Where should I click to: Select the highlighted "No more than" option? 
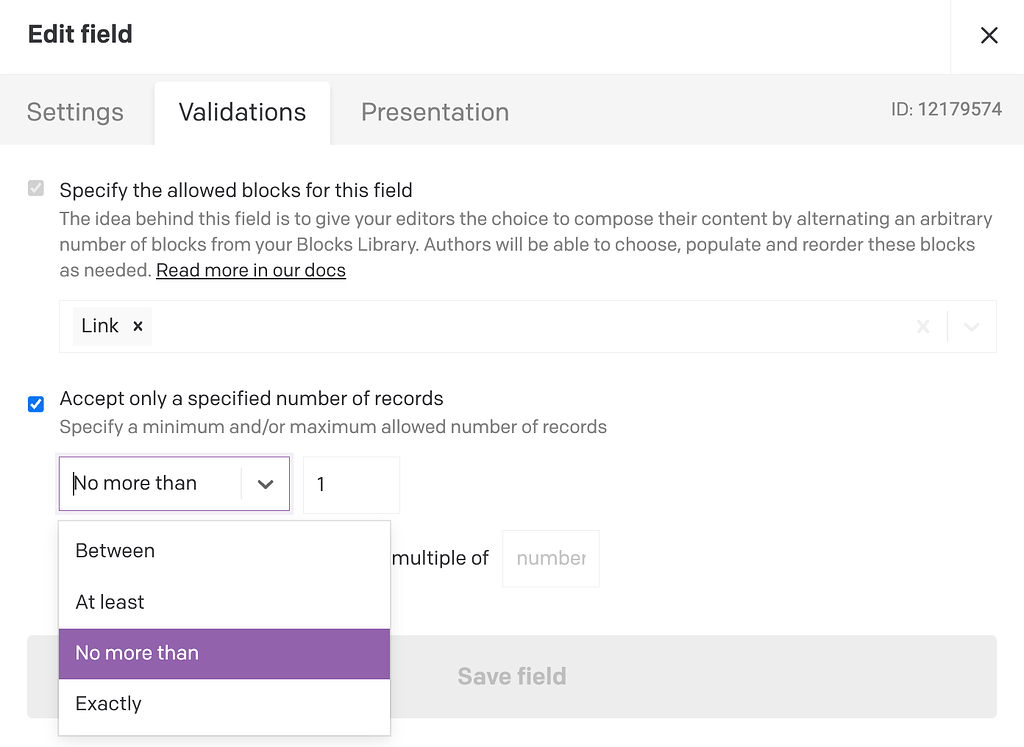point(136,653)
